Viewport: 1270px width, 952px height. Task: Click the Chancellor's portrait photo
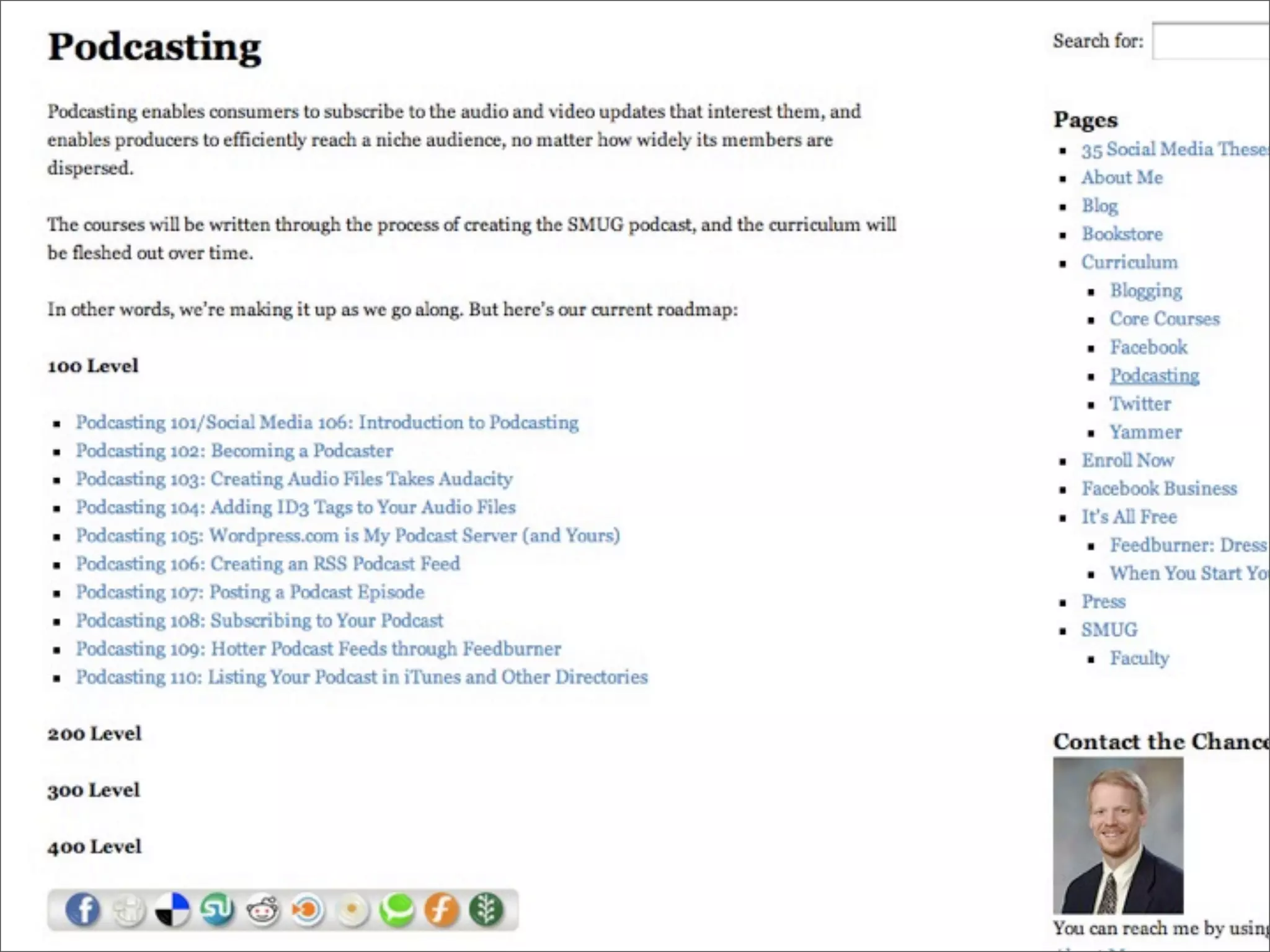[x=1117, y=835]
